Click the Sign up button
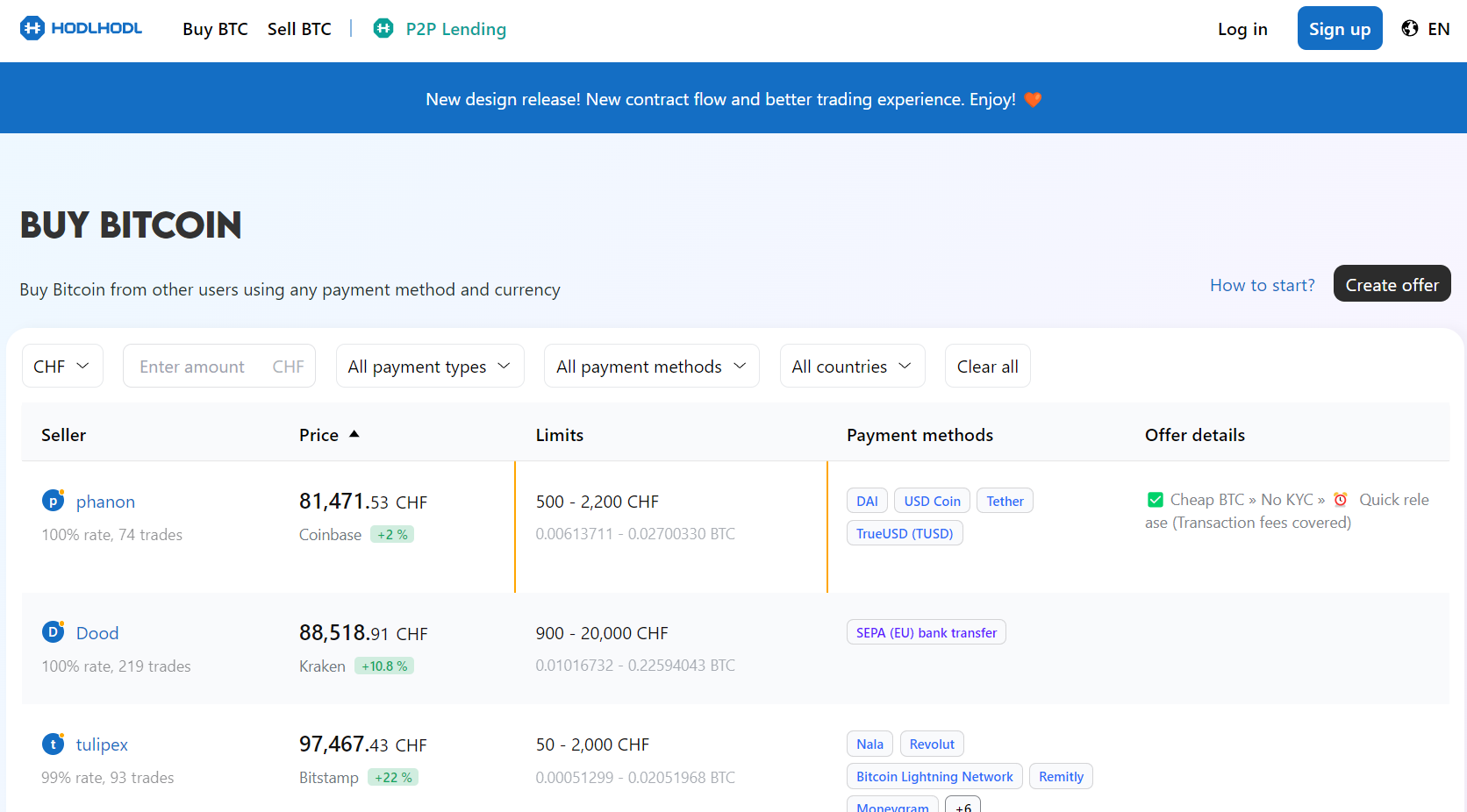The height and width of the screenshot is (812, 1467). pos(1340,28)
